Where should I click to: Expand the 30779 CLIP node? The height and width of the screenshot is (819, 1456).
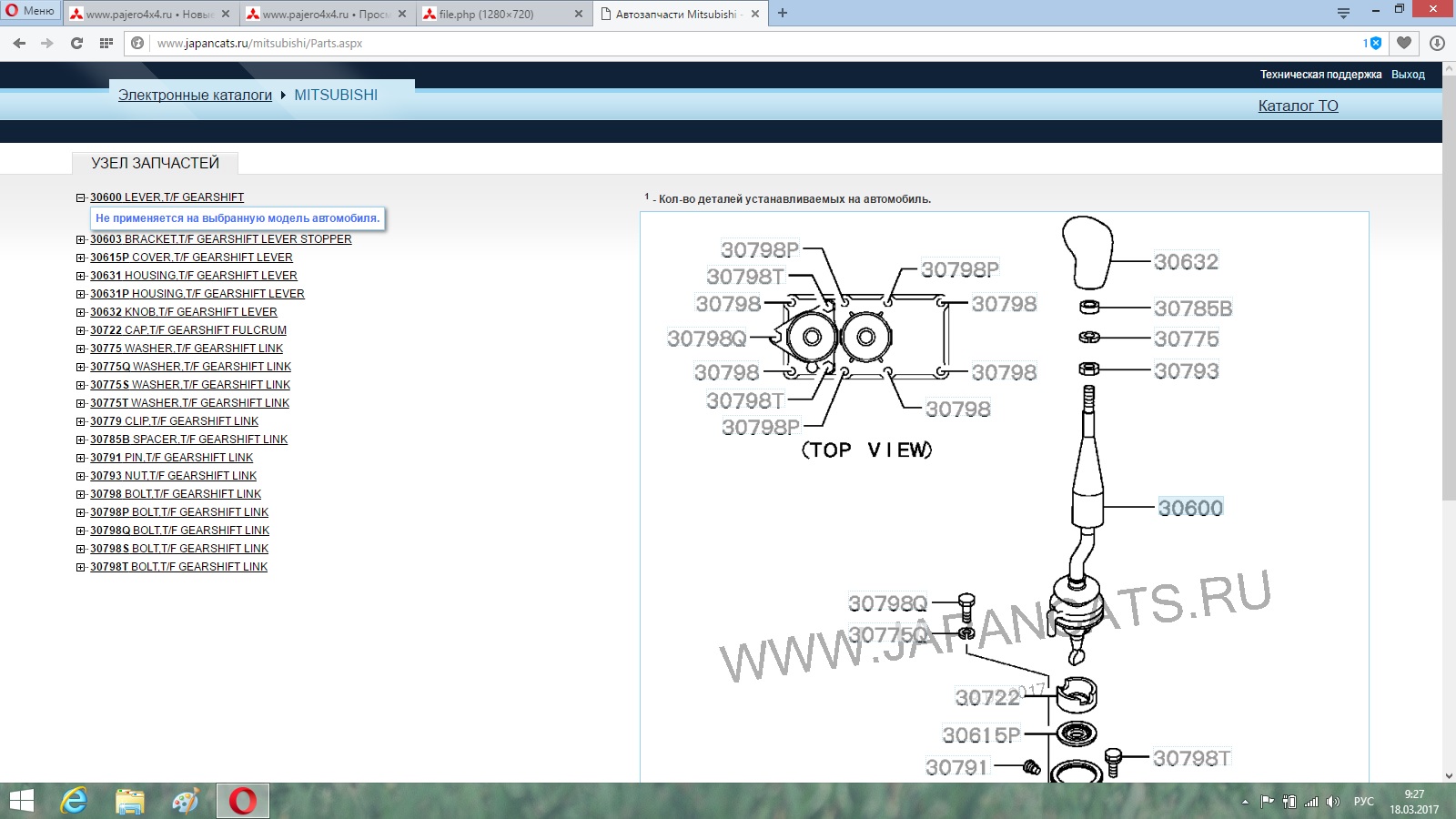point(81,421)
